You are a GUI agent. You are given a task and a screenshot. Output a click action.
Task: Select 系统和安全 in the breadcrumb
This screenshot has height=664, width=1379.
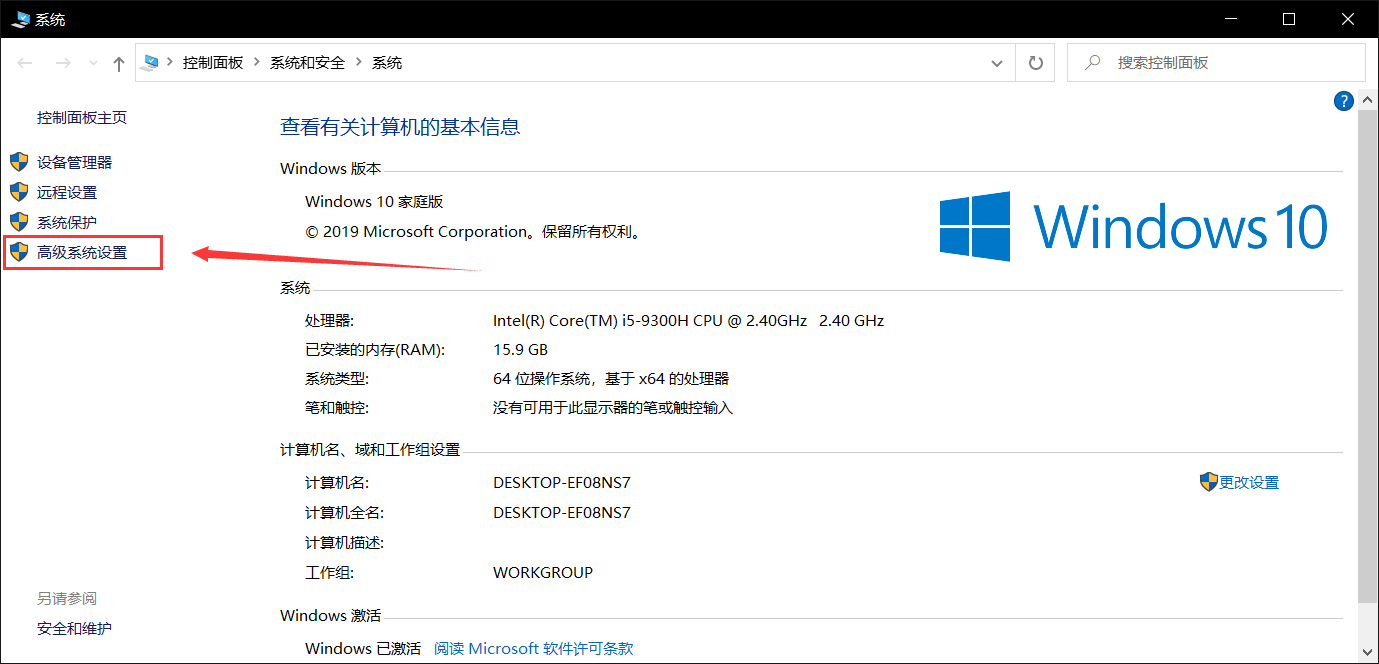point(307,62)
